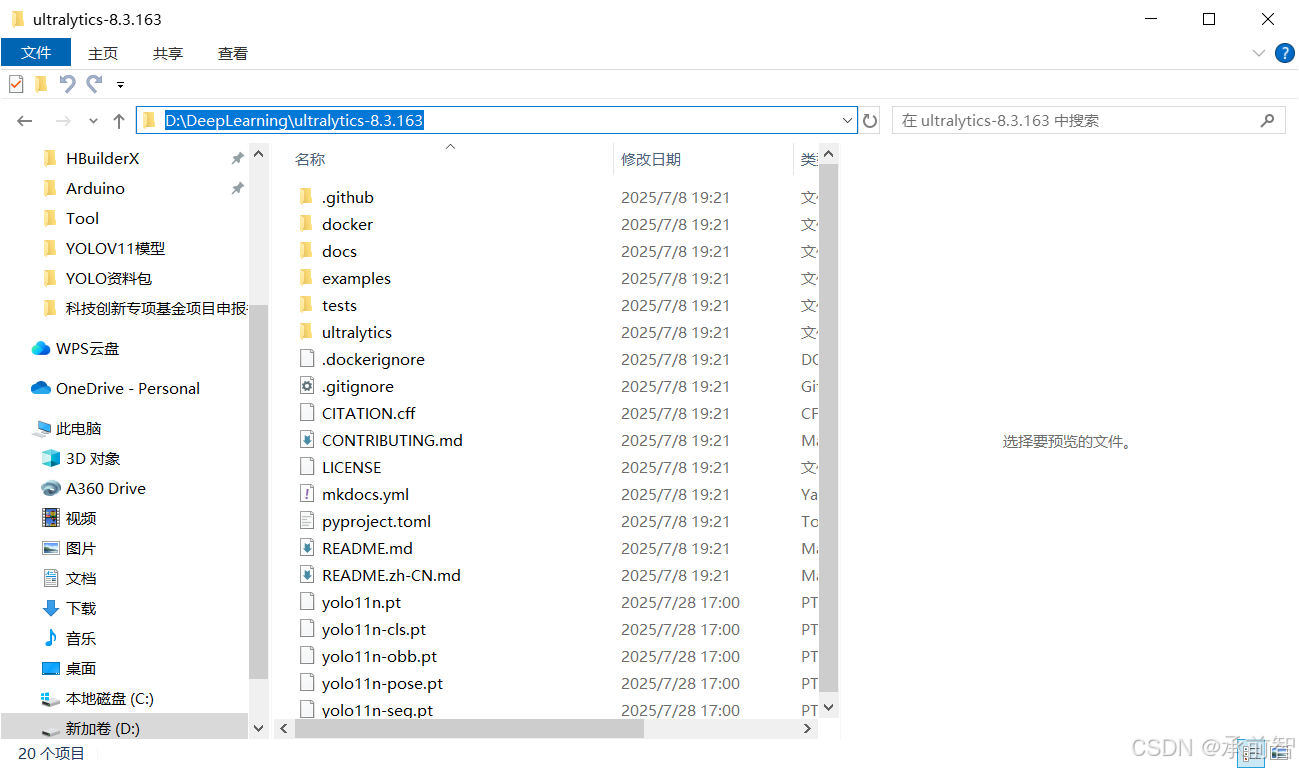Open the 音乐 library in navigation pane

pyautogui.click(x=81, y=638)
